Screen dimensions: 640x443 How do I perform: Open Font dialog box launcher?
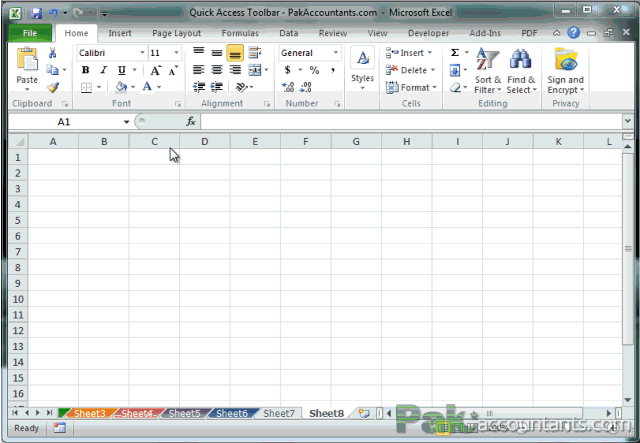[178, 104]
